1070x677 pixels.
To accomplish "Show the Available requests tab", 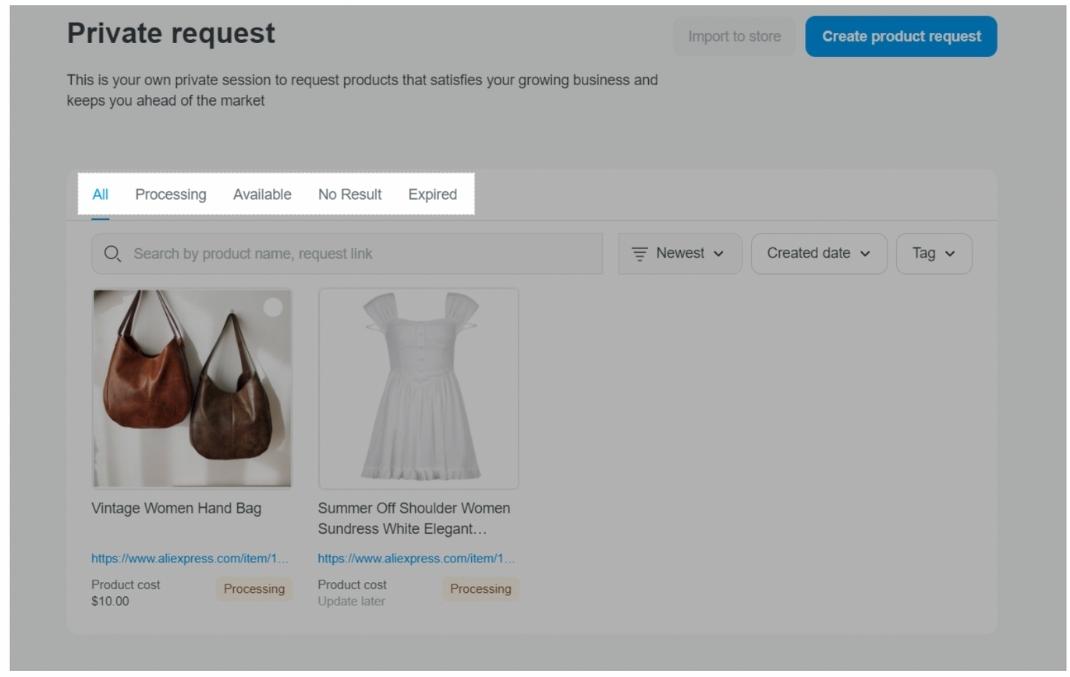I will (262, 195).
